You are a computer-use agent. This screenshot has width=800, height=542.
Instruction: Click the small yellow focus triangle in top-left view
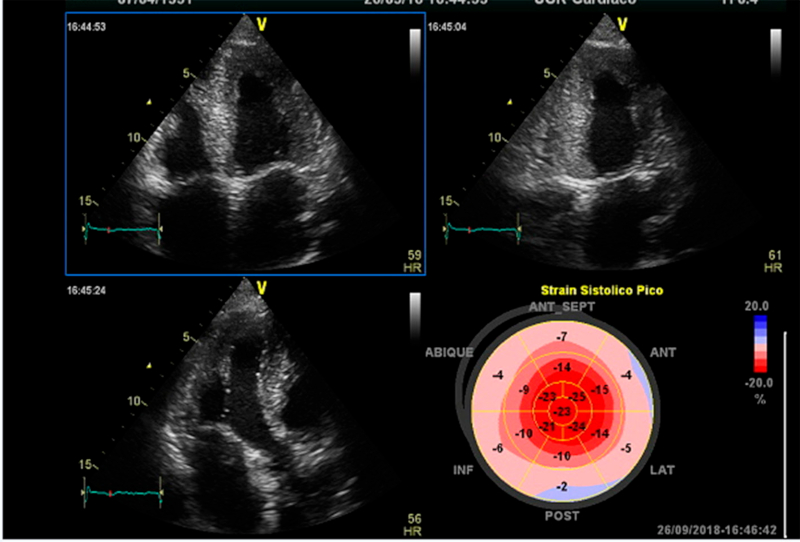(149, 101)
